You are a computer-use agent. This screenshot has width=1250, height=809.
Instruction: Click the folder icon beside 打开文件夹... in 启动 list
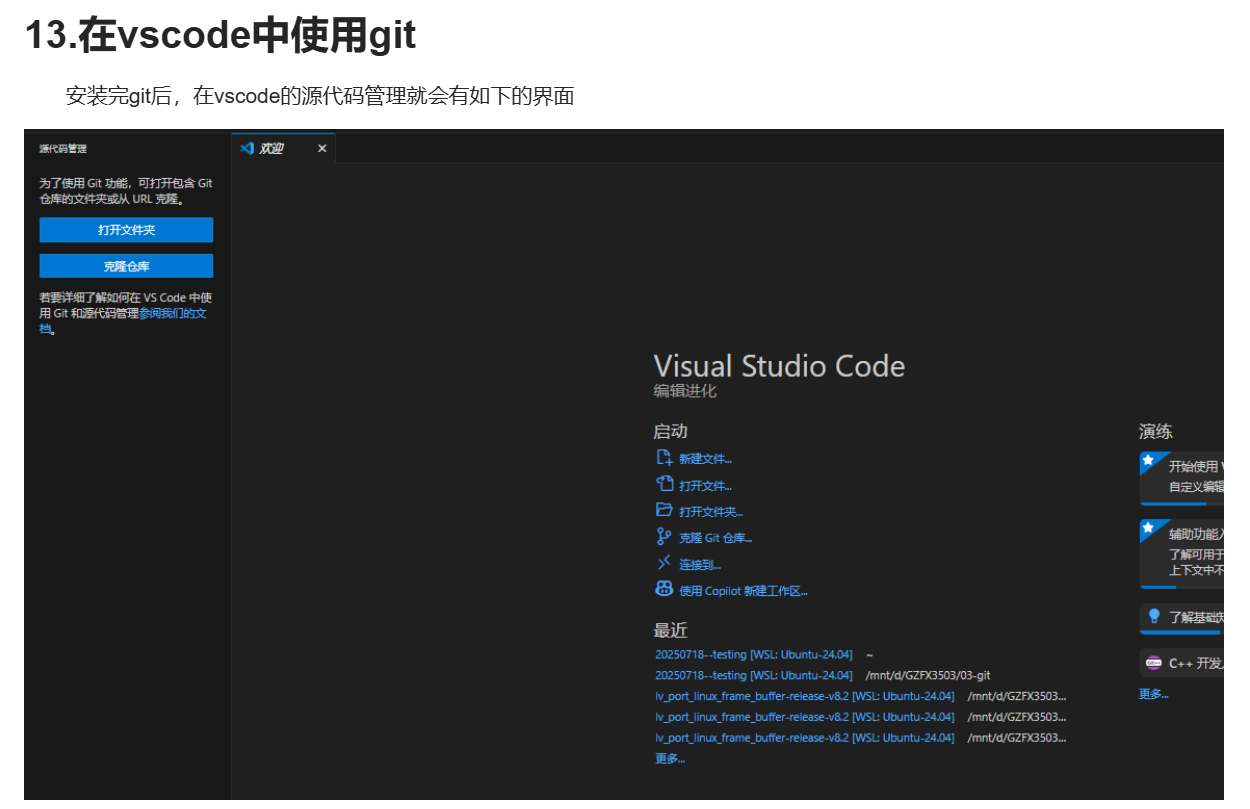664,510
